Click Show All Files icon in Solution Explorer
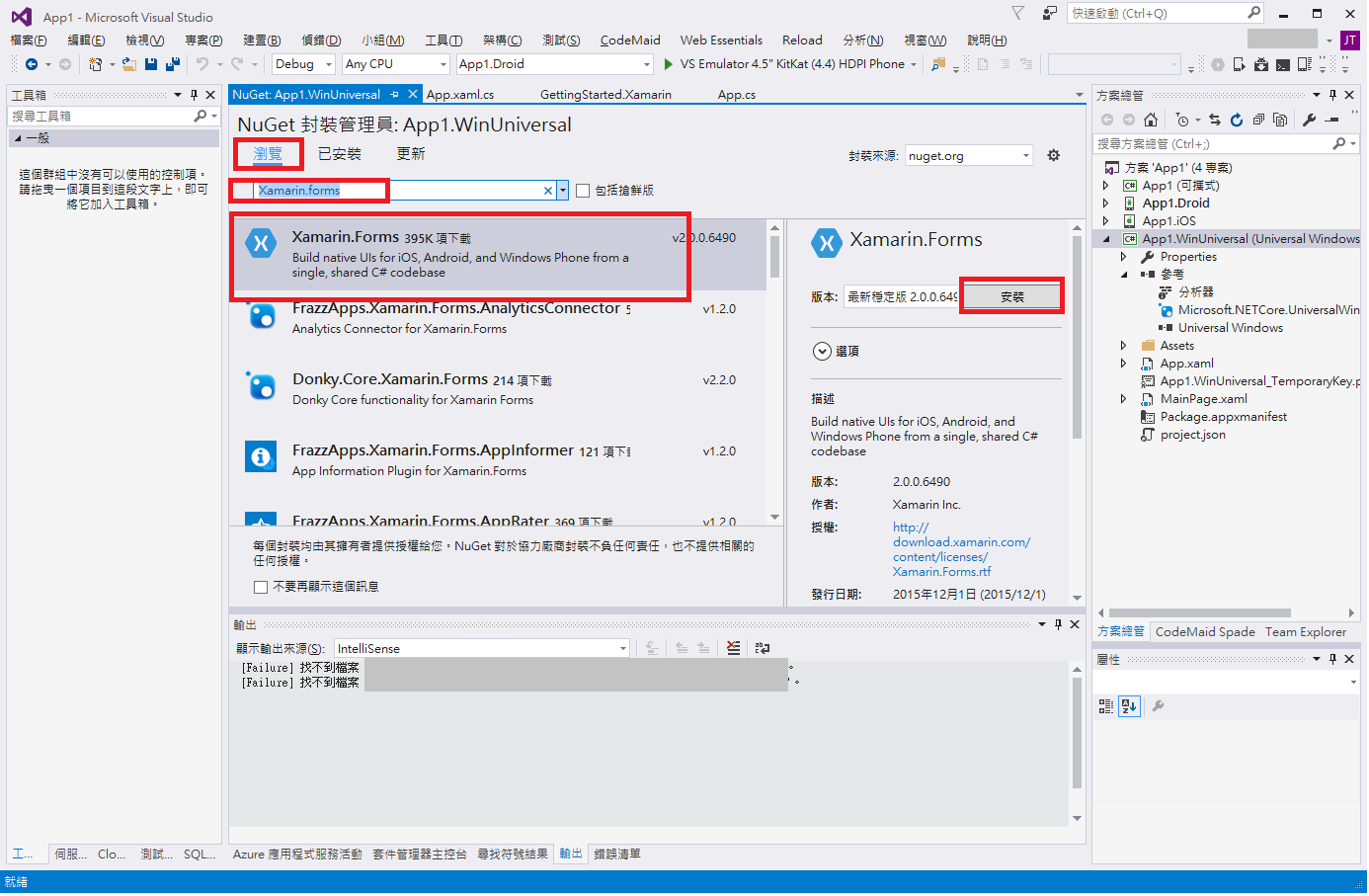This screenshot has height=896, width=1369. (1280, 120)
